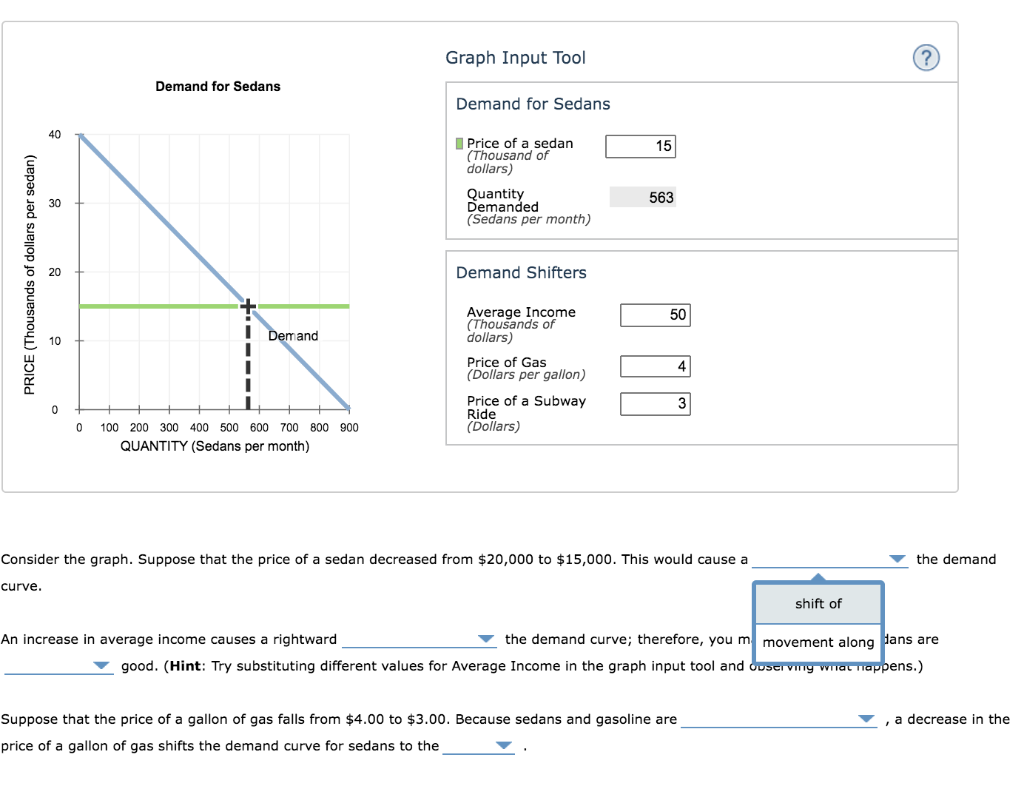Image resolution: width=1024 pixels, height=786 pixels.
Task: Click the crosshair intersection point on the graph
Action: point(246,305)
